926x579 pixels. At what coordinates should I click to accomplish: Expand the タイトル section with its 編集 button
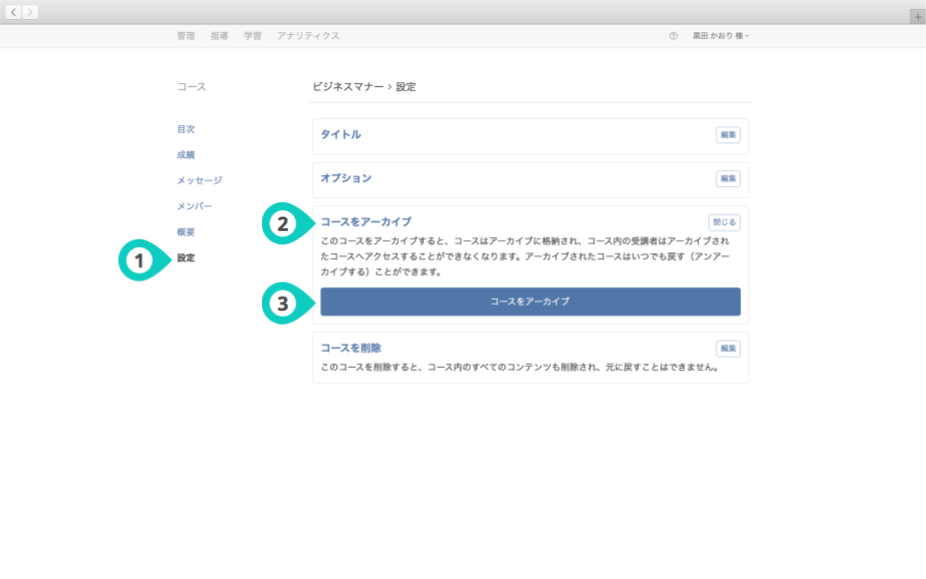pyautogui.click(x=728, y=135)
